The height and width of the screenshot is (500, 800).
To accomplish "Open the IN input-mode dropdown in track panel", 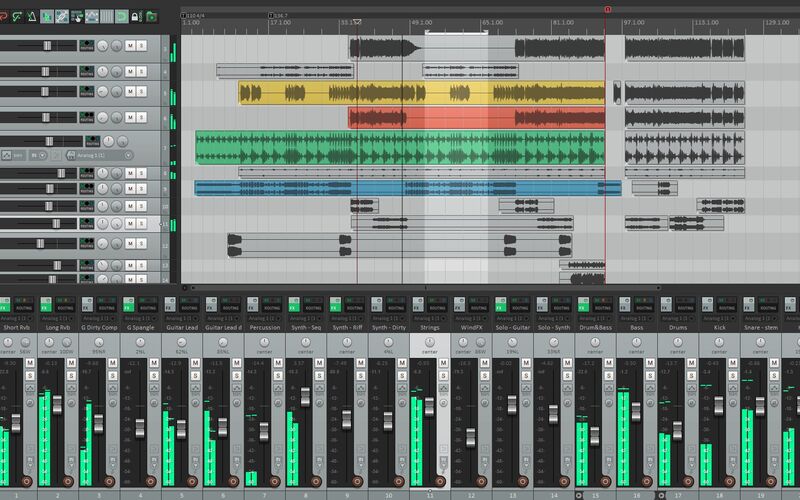I will click(x=38, y=155).
